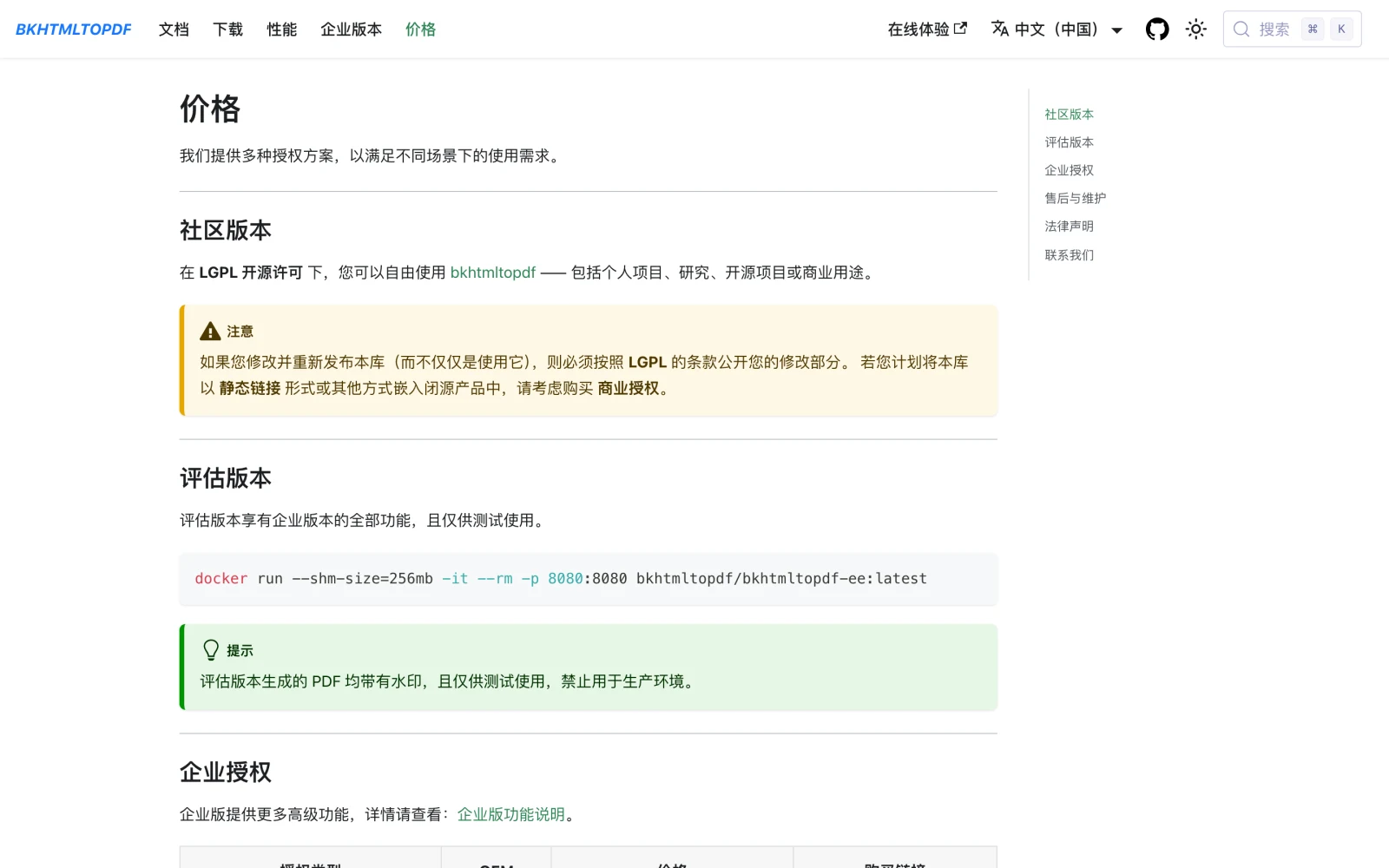Viewport: 1389px width, 868px height.
Task: Click the 价格 page title
Action: 210,109
